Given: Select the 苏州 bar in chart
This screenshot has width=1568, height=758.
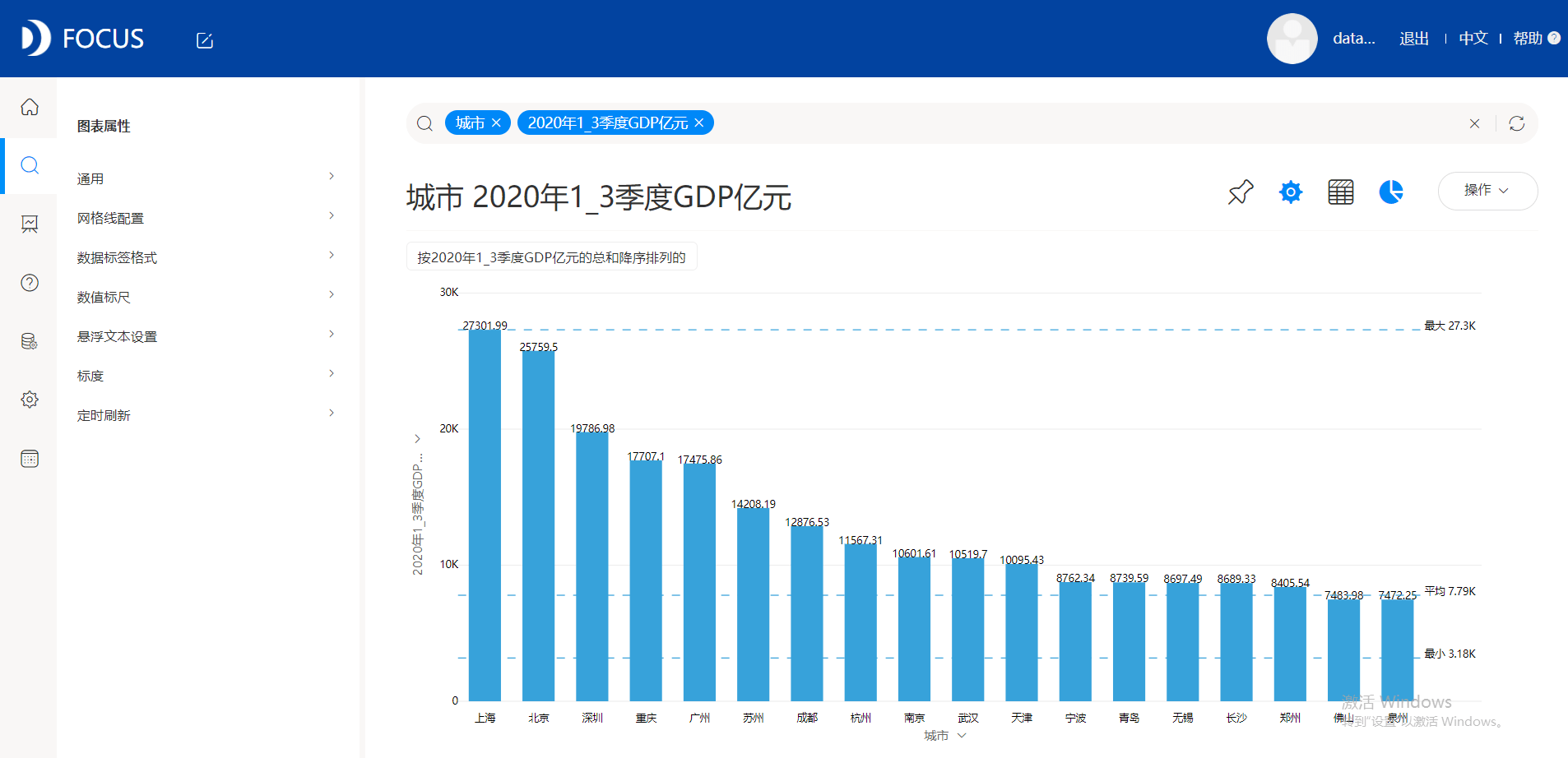Looking at the screenshot, I should pos(754,604).
